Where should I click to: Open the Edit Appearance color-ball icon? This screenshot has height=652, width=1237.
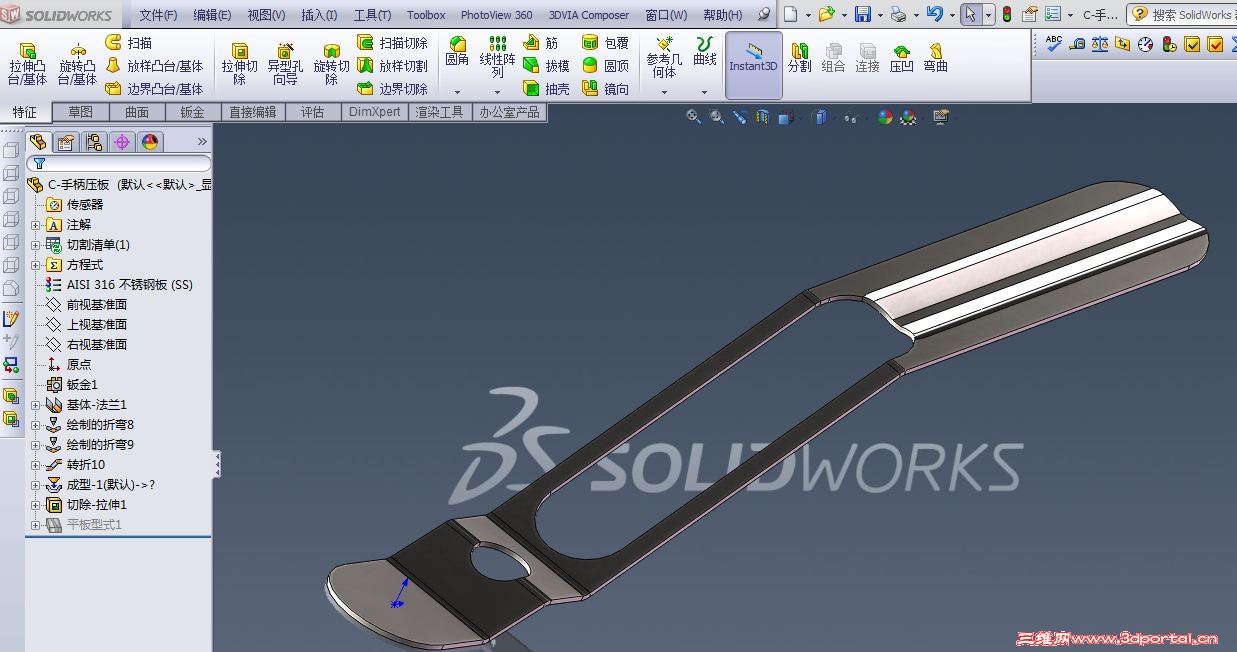pos(885,117)
